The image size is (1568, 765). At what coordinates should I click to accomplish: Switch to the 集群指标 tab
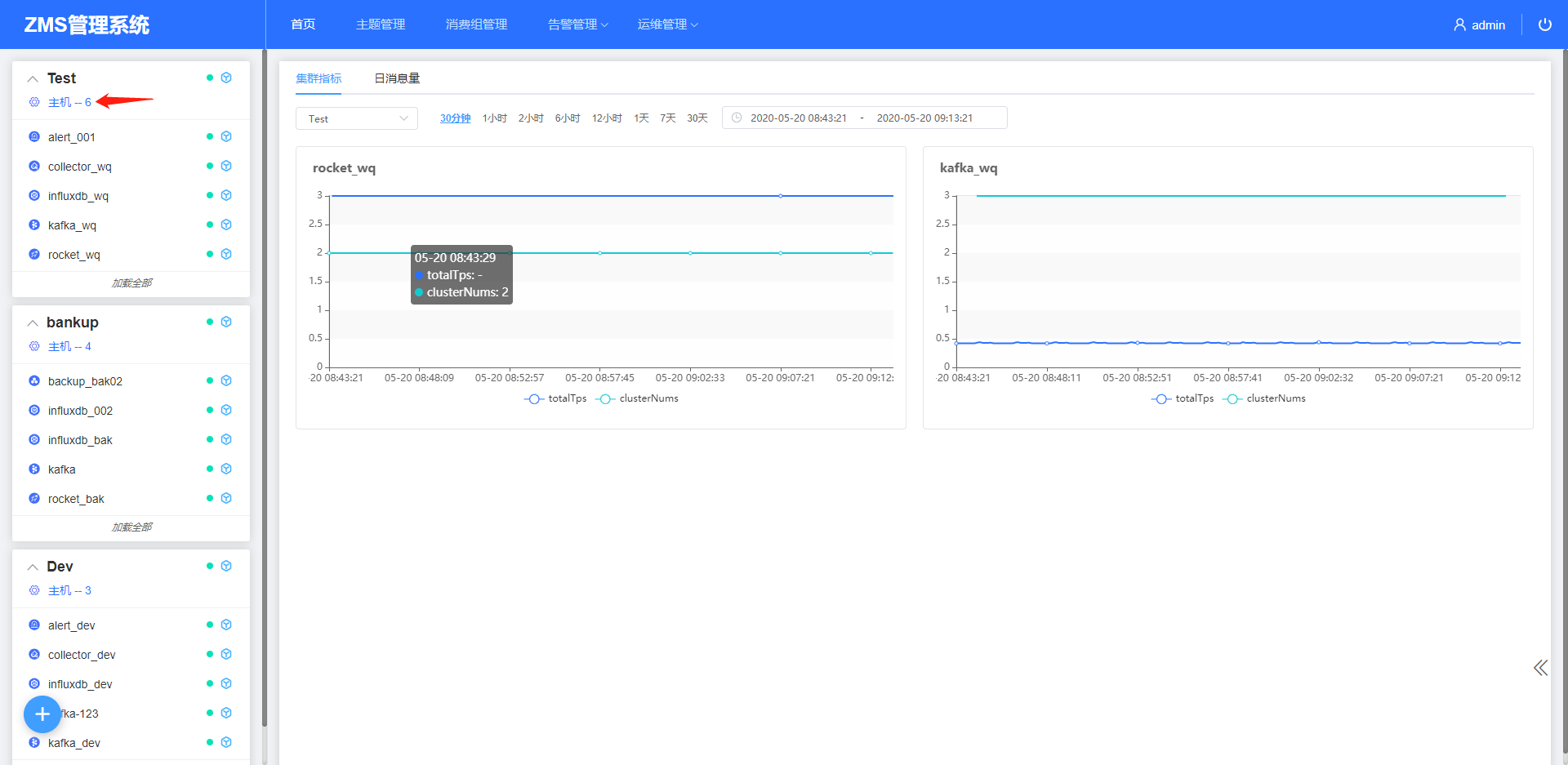coord(318,78)
